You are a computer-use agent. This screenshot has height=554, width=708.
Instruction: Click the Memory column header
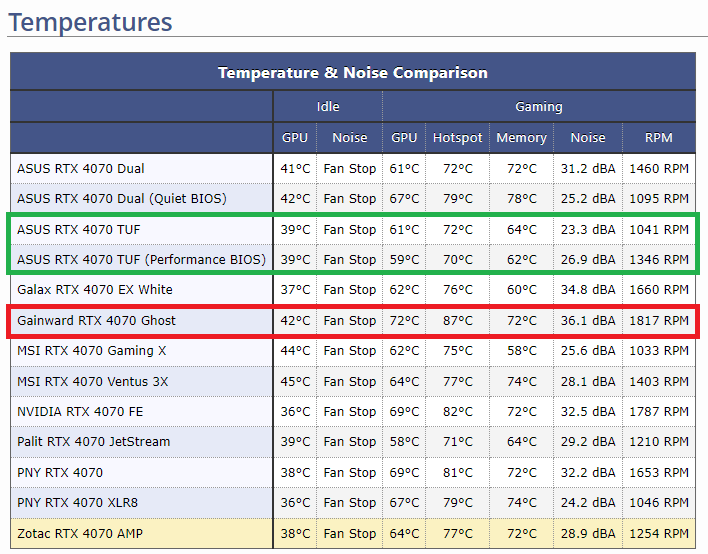(522, 138)
